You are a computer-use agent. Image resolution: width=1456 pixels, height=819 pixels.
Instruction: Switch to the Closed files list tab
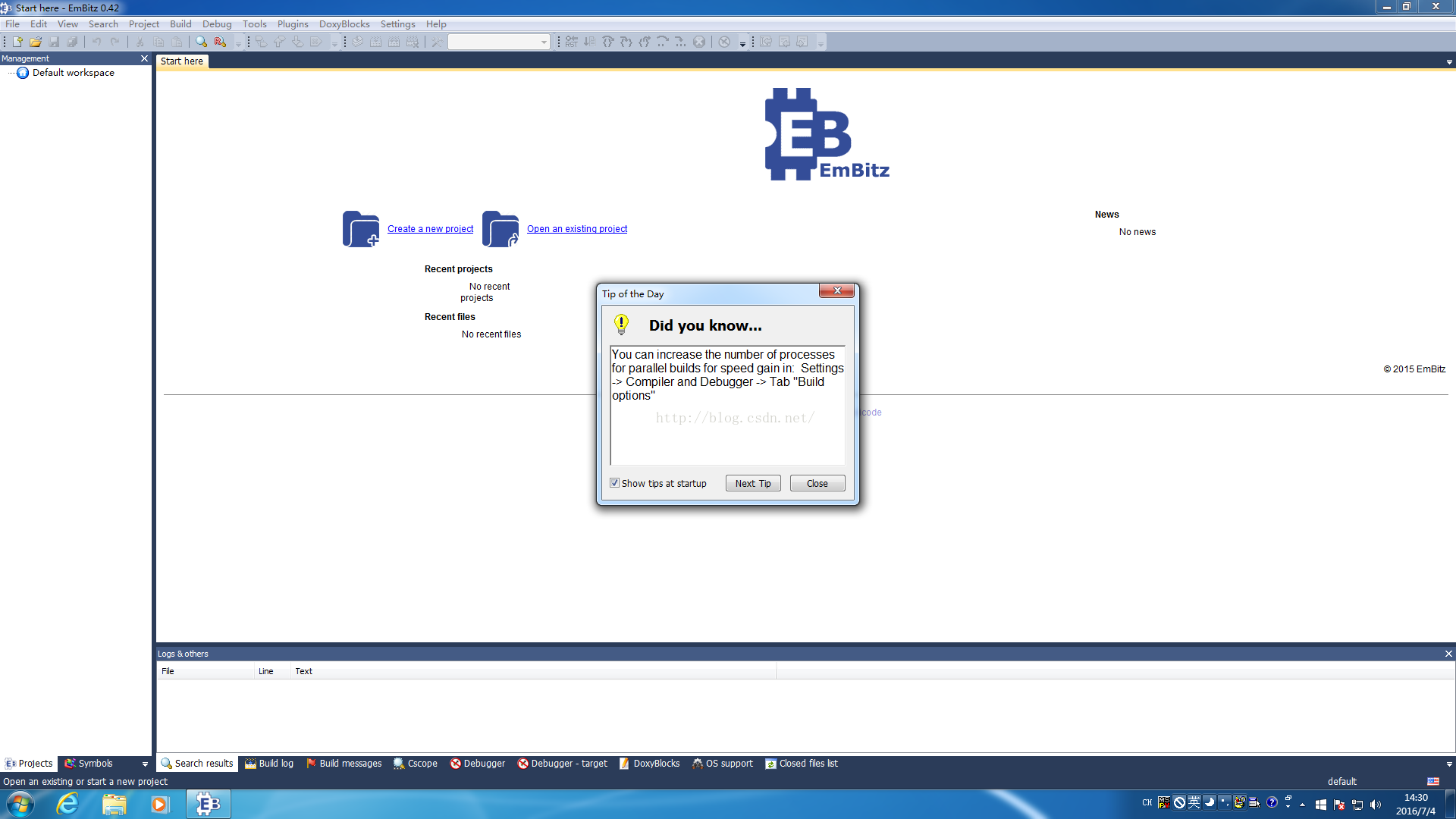(802, 764)
